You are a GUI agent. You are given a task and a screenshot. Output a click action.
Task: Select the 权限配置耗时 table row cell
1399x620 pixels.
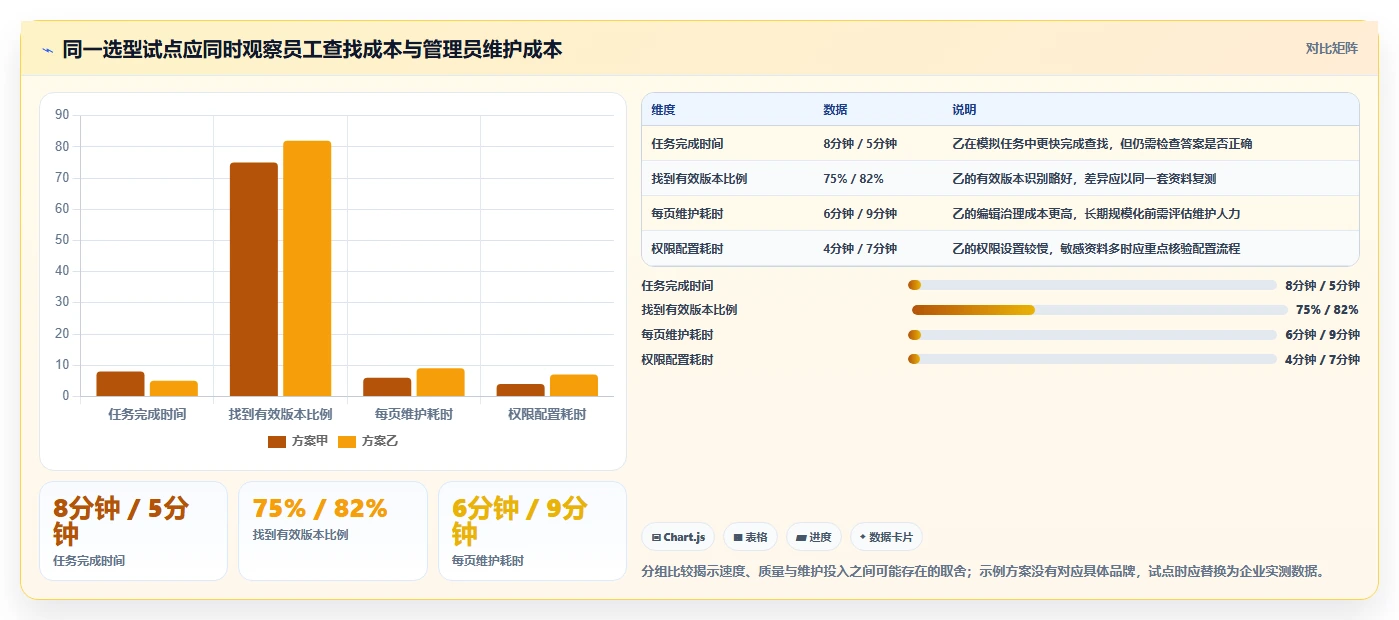coord(727,249)
